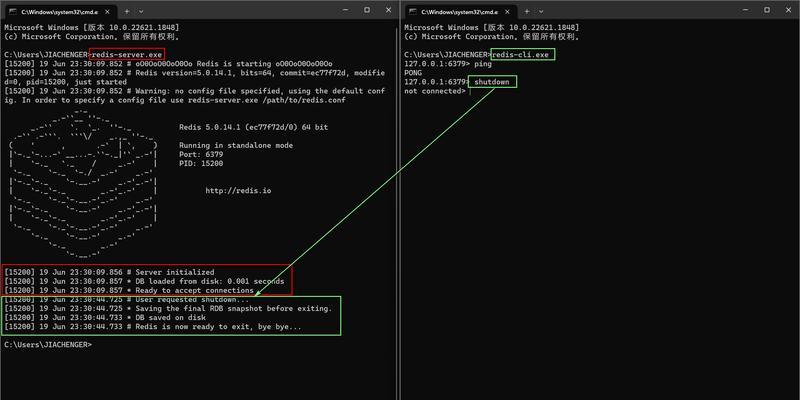The height and width of the screenshot is (400, 800).
Task: Open a new tab in left terminal window
Action: pyautogui.click(x=127, y=11)
